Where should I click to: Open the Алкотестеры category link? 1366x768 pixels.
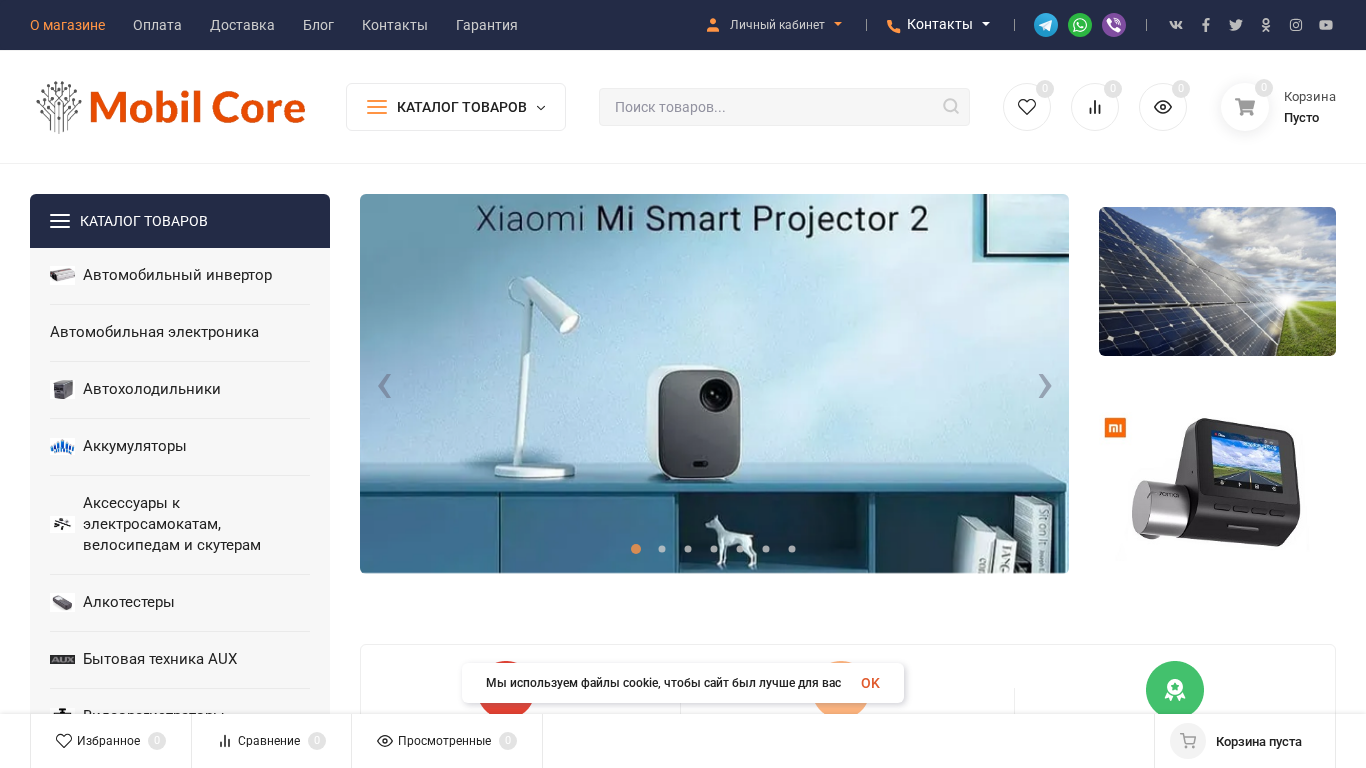click(129, 602)
